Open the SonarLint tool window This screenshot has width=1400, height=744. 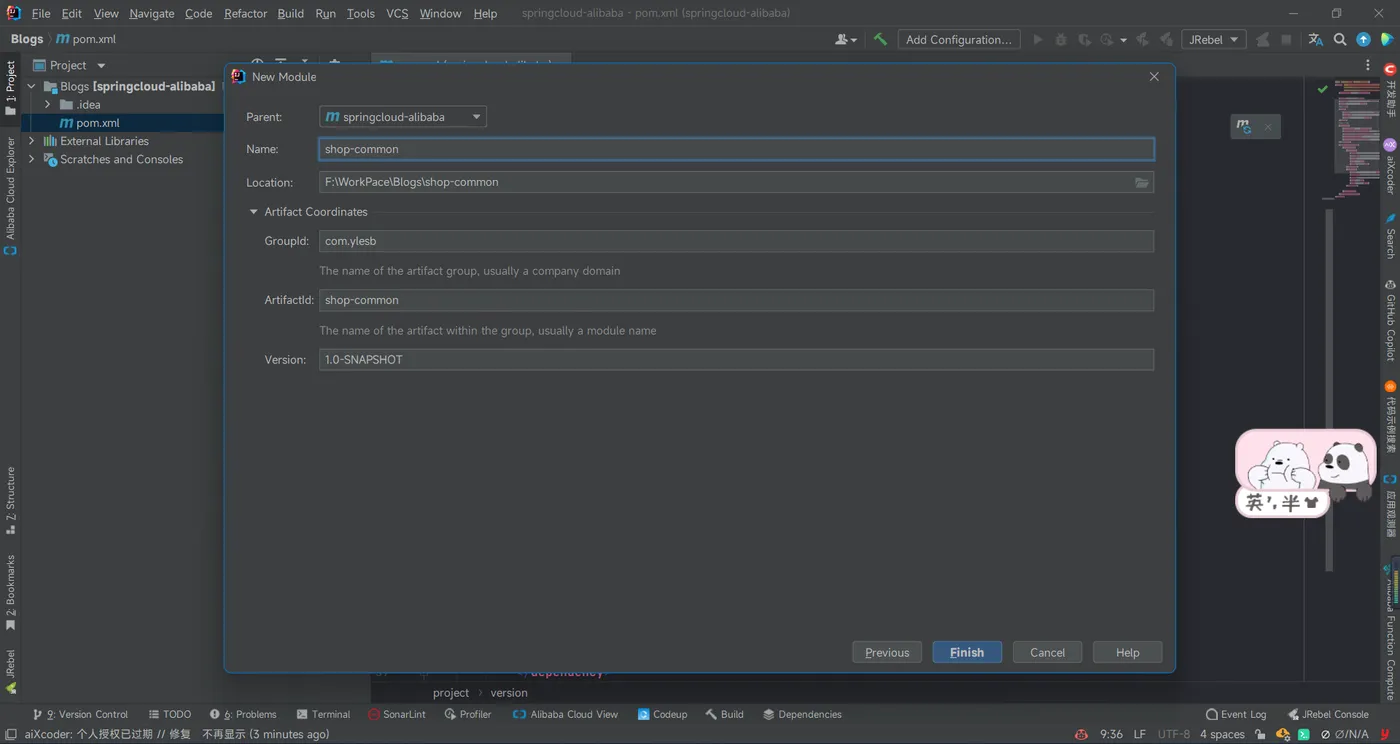coord(397,714)
